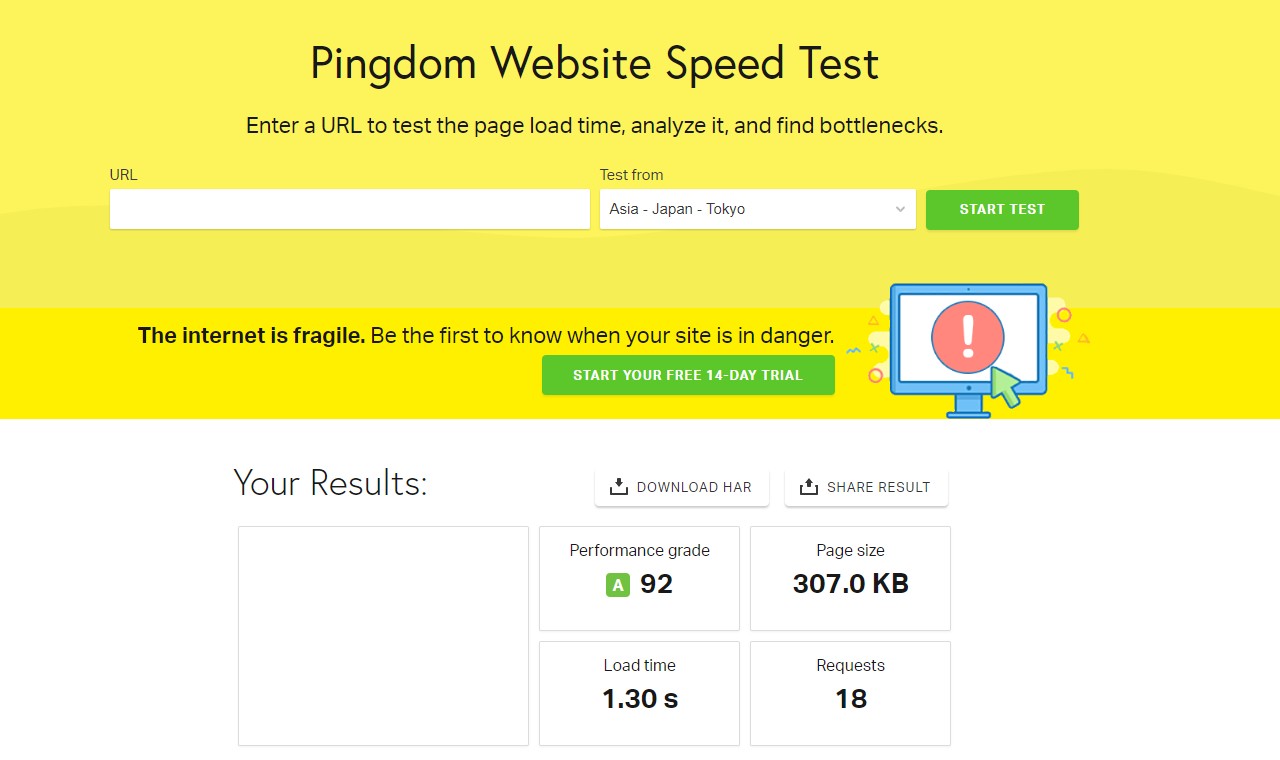Select the Page size card showing 307.0 KB
1280x760 pixels.
[x=849, y=578]
